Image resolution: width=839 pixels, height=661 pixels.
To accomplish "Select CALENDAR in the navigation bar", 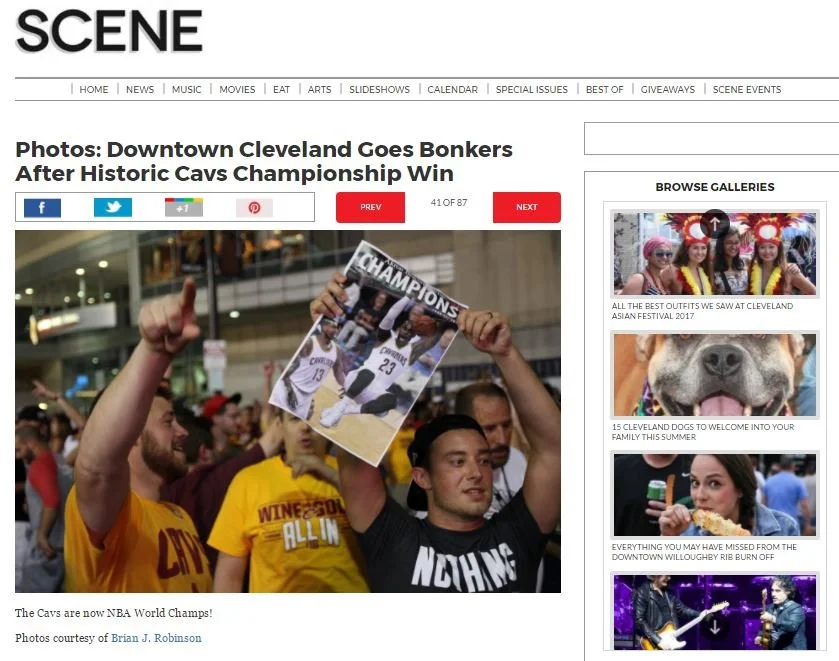I will coord(452,89).
